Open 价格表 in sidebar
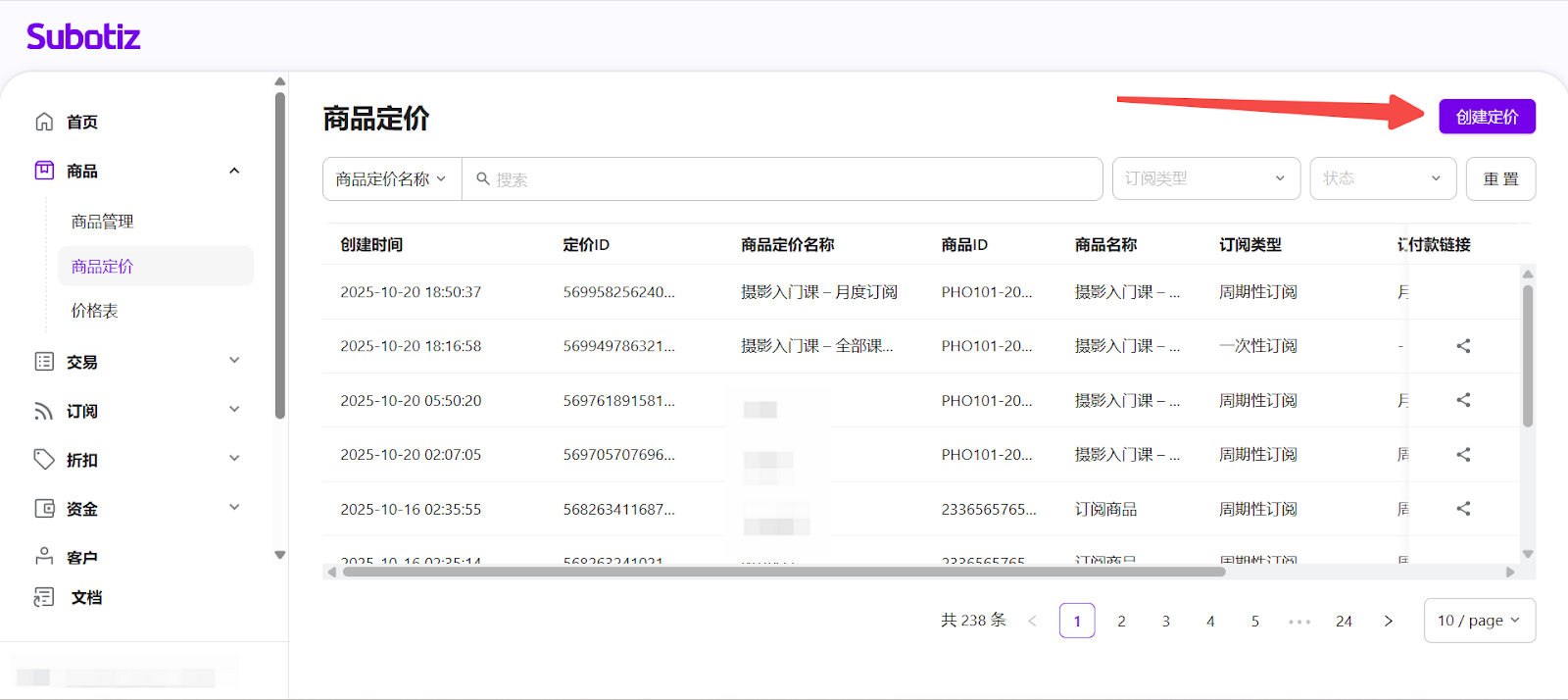 [x=94, y=311]
